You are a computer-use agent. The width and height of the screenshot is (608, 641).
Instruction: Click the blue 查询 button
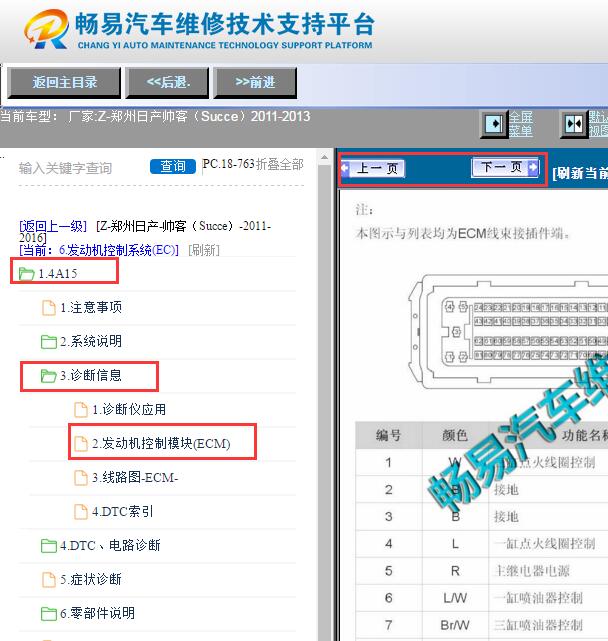pyautogui.click(x=173, y=166)
